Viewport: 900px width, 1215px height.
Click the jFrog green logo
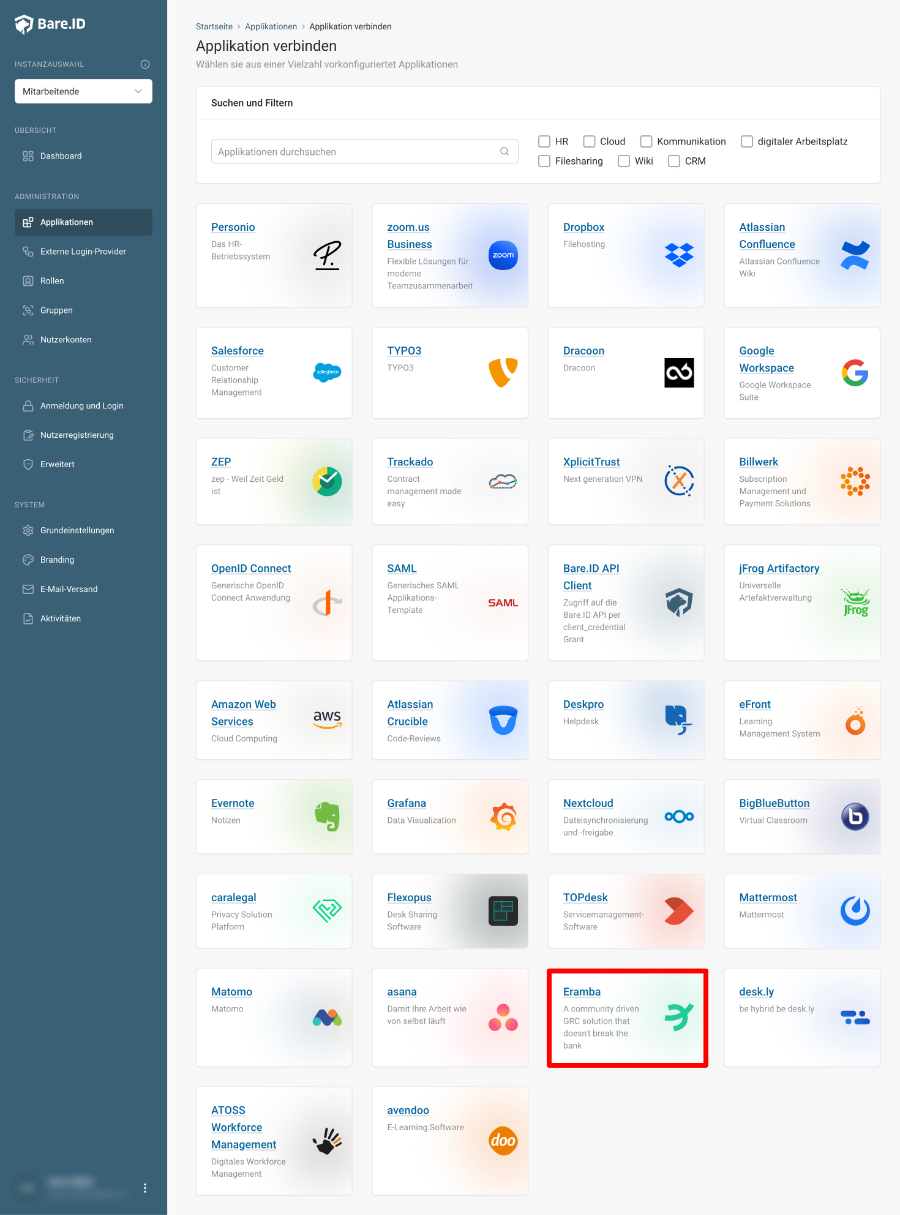coord(855,603)
